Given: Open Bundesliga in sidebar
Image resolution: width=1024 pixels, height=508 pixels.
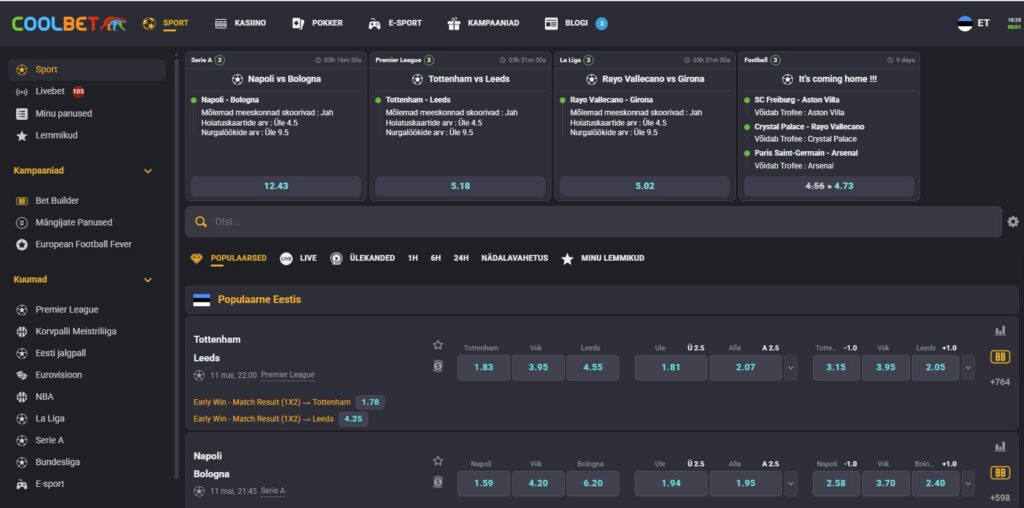Looking at the screenshot, I should click(57, 462).
